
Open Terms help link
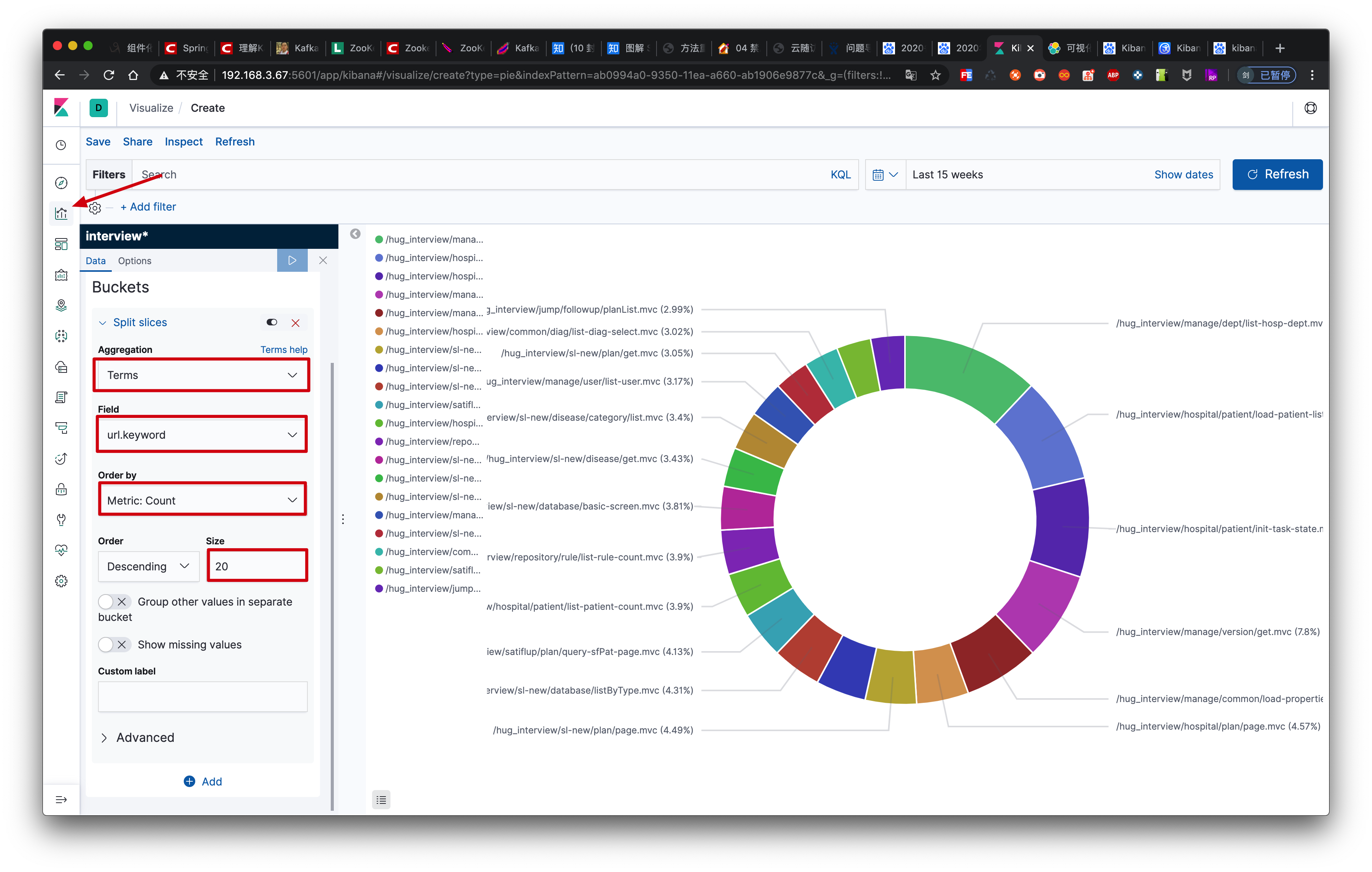[284, 350]
